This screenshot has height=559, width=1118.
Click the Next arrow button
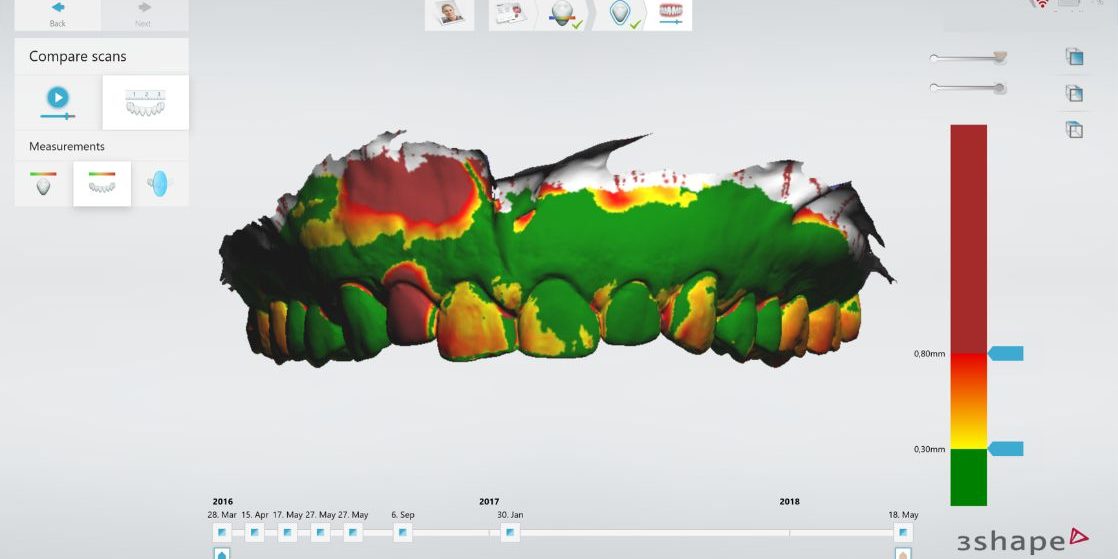pyautogui.click(x=144, y=13)
